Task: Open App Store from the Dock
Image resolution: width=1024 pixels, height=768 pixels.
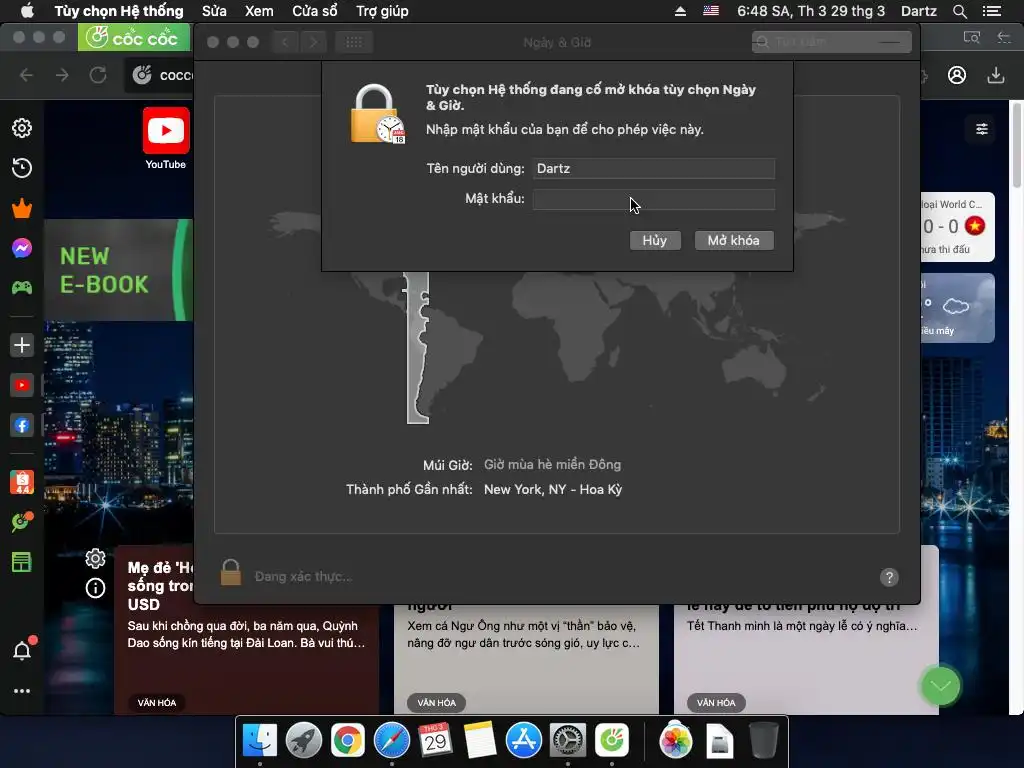Action: click(523, 741)
